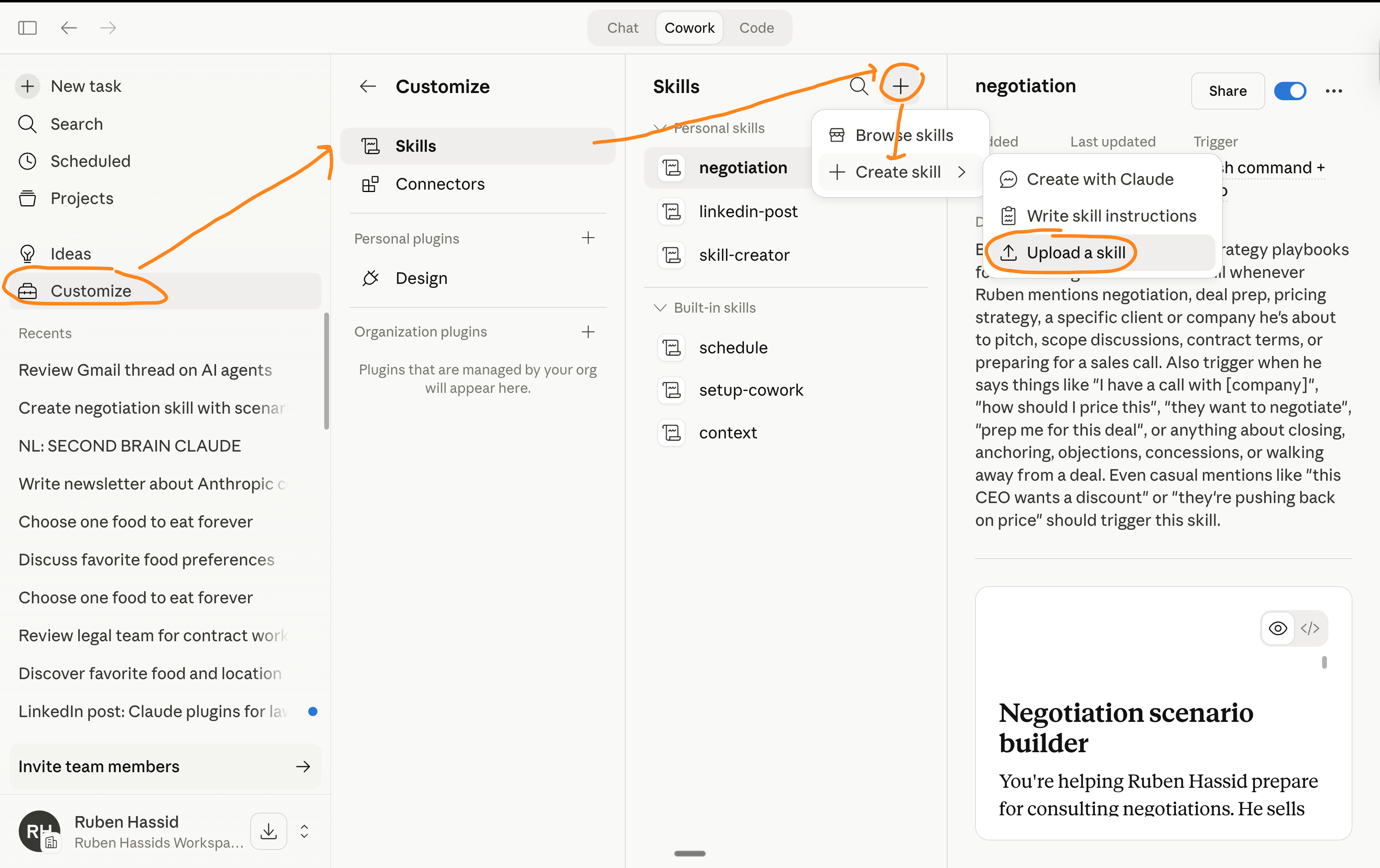
Task: Disable the negotiation skill toggle
Action: 1289,91
